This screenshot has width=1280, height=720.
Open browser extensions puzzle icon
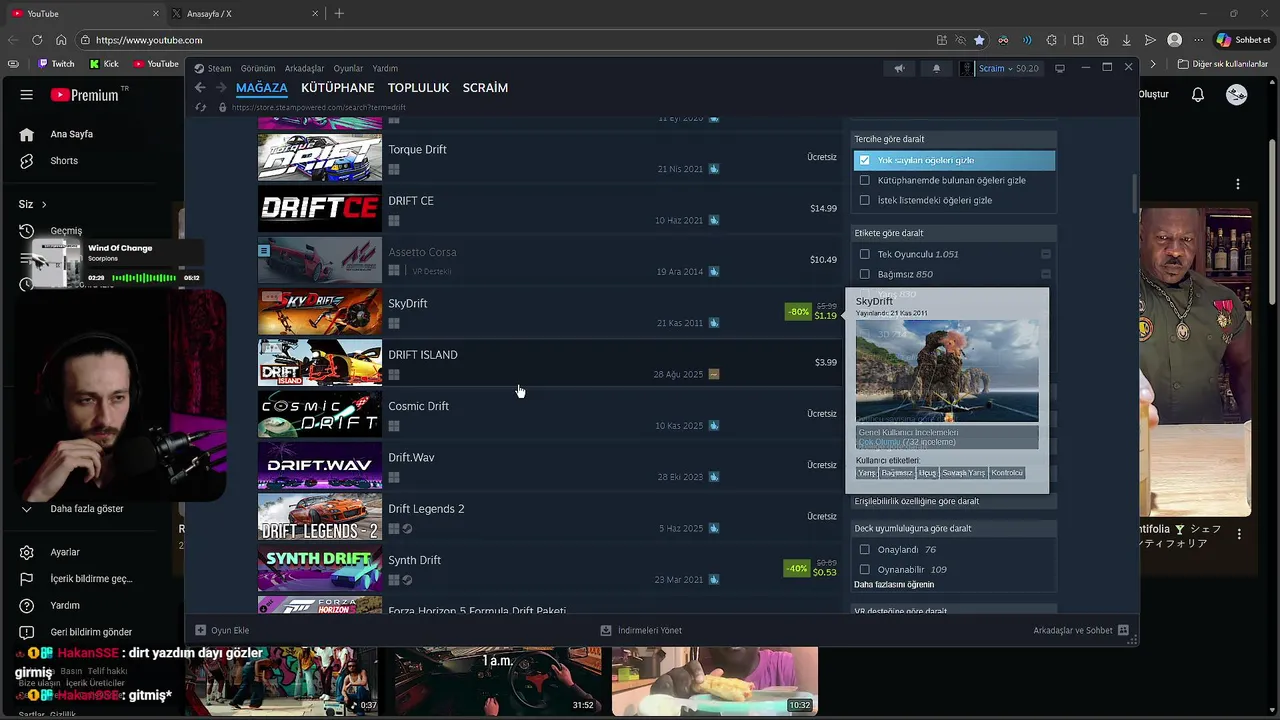(x=1051, y=40)
